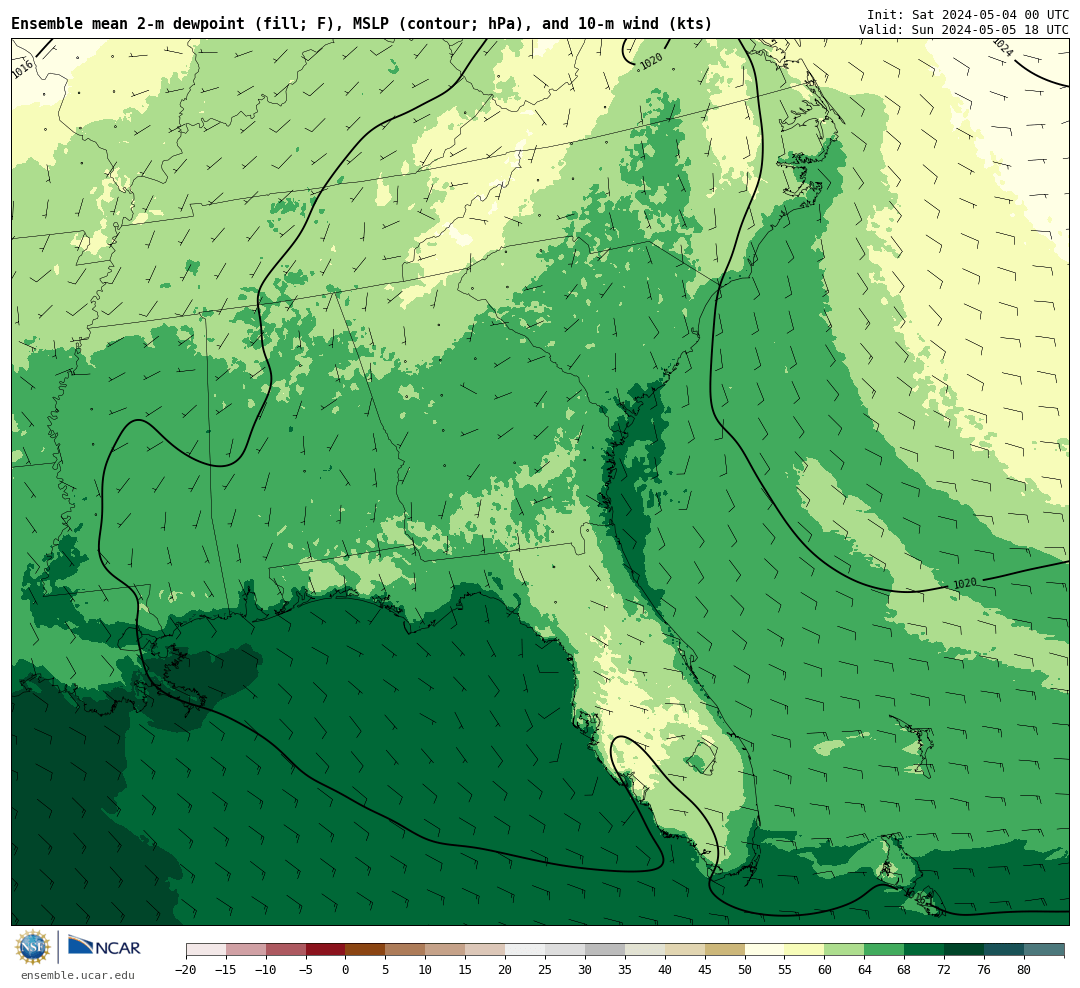1080x988 pixels.
Task: Click the pale yellow swatch between 55 and 60
Action: click(x=804, y=950)
